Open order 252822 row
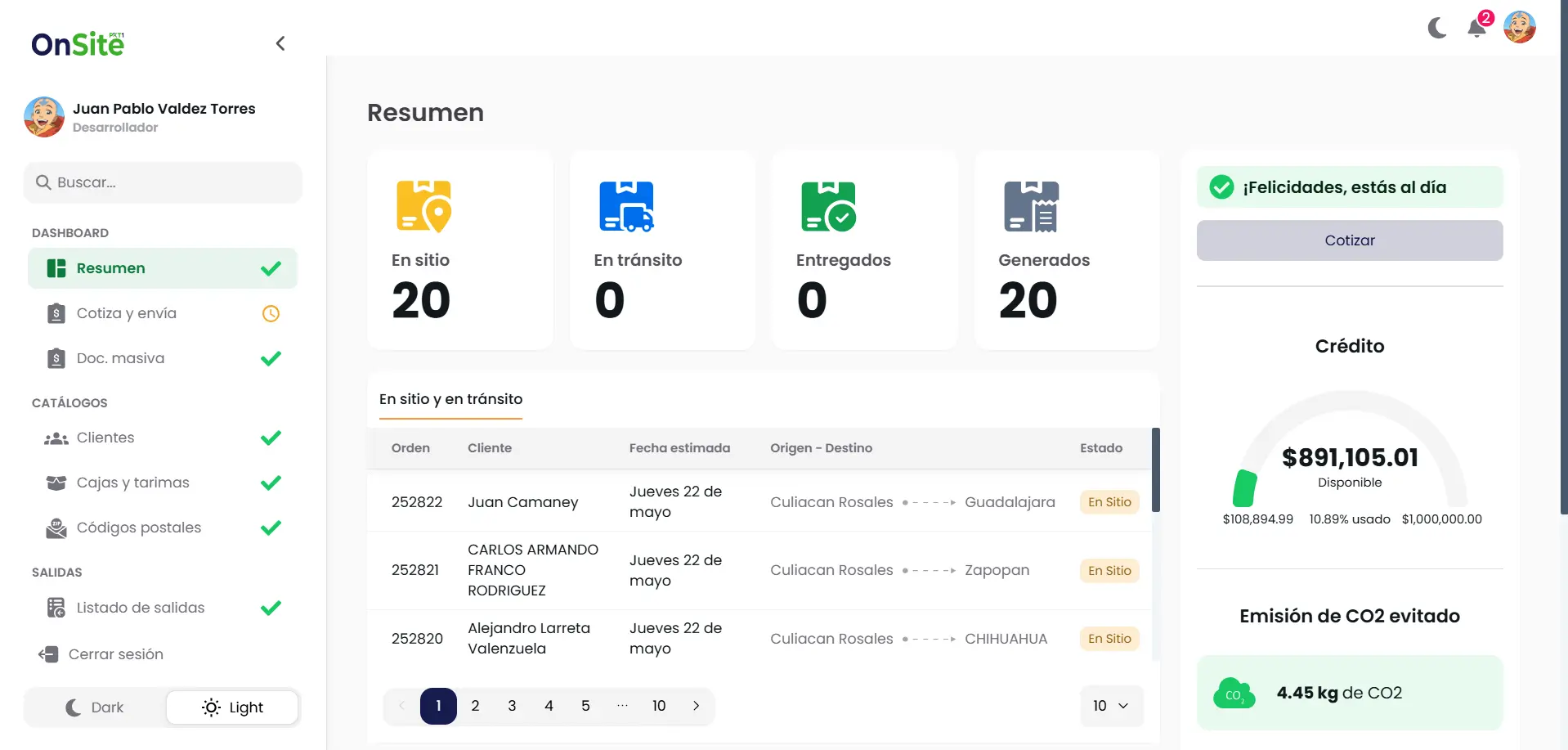Viewport: 1568px width, 750px height. tap(759, 501)
